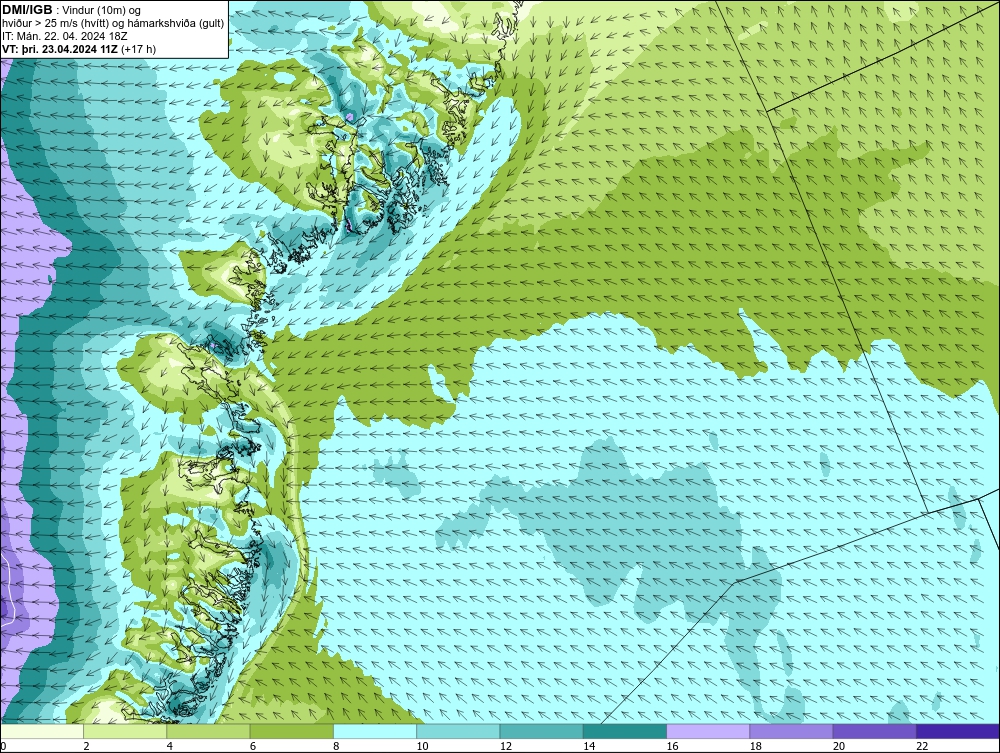
Task: Click the 18–20 m/s purple legend swatch
Action: 791,731
